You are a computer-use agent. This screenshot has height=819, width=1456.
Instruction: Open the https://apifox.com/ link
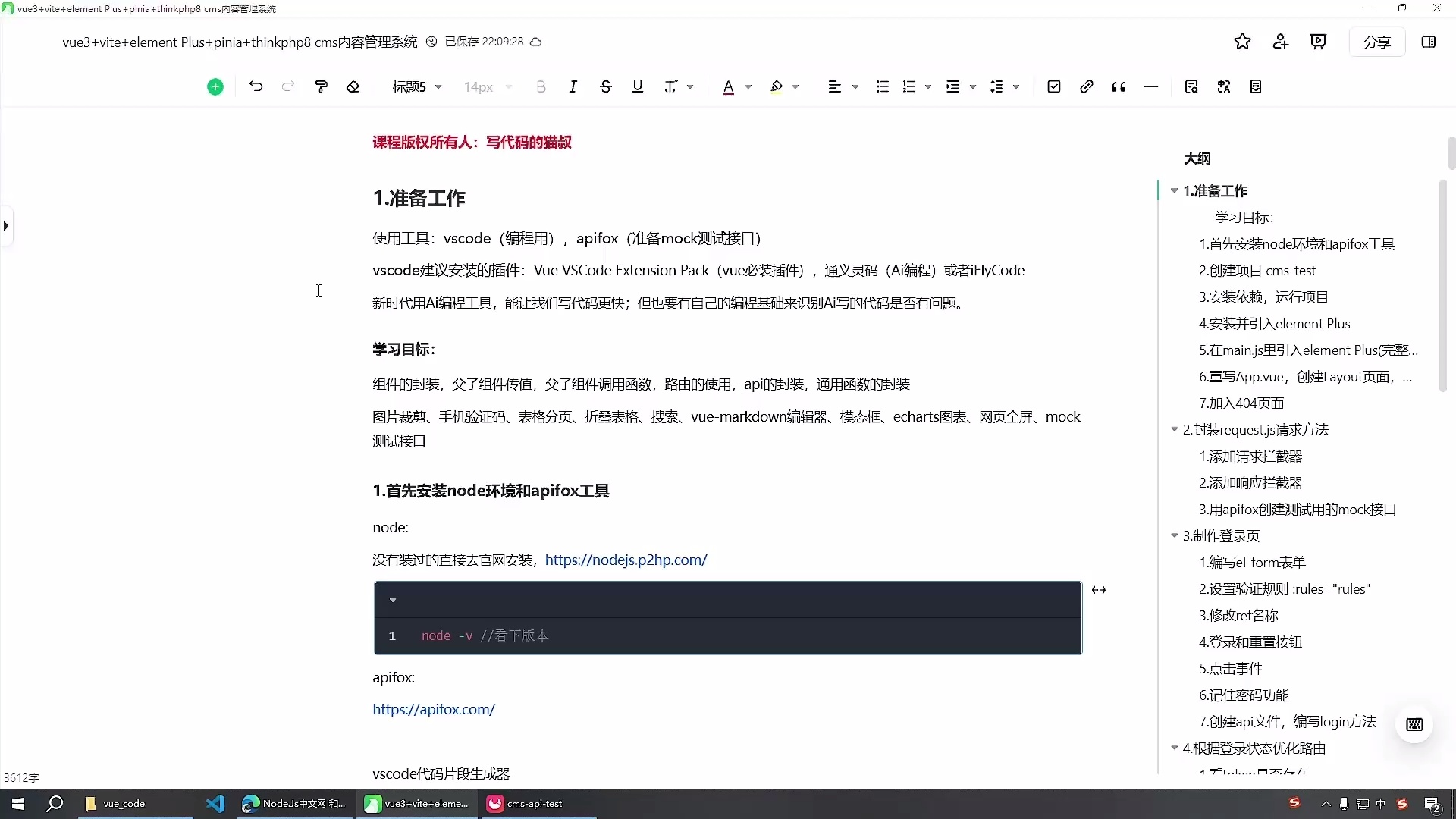pyautogui.click(x=434, y=709)
